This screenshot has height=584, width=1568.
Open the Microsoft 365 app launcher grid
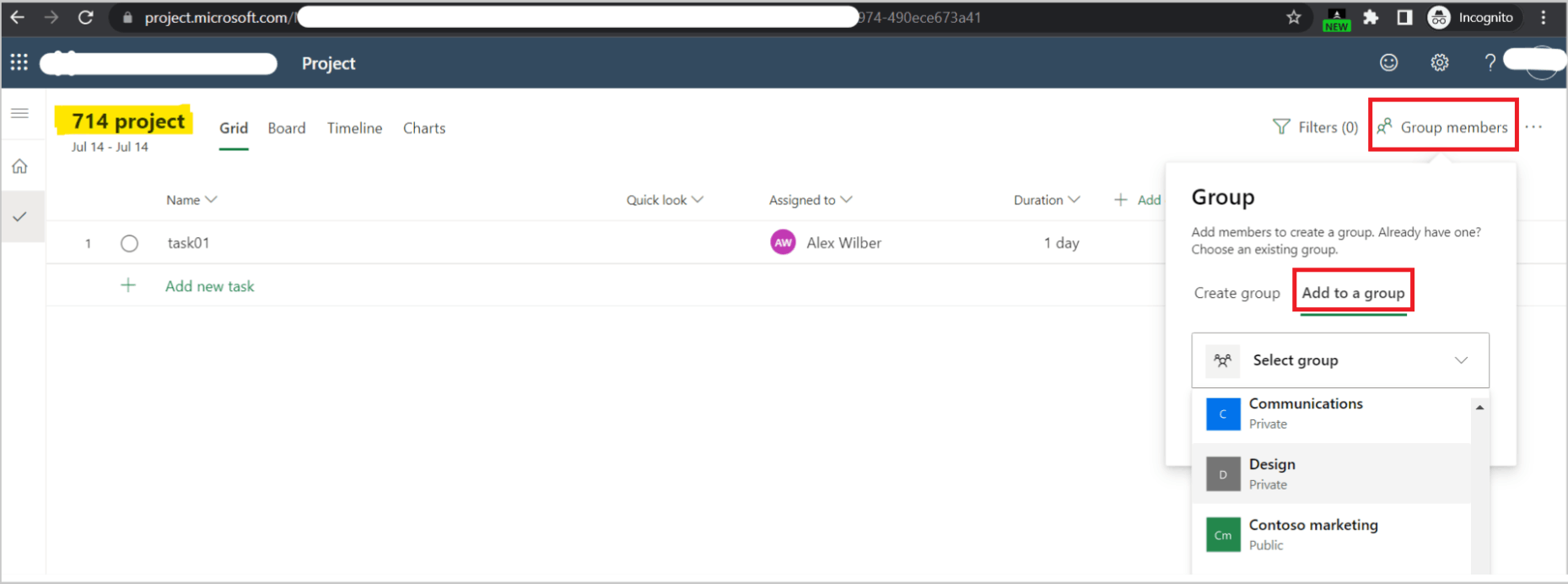click(x=19, y=62)
